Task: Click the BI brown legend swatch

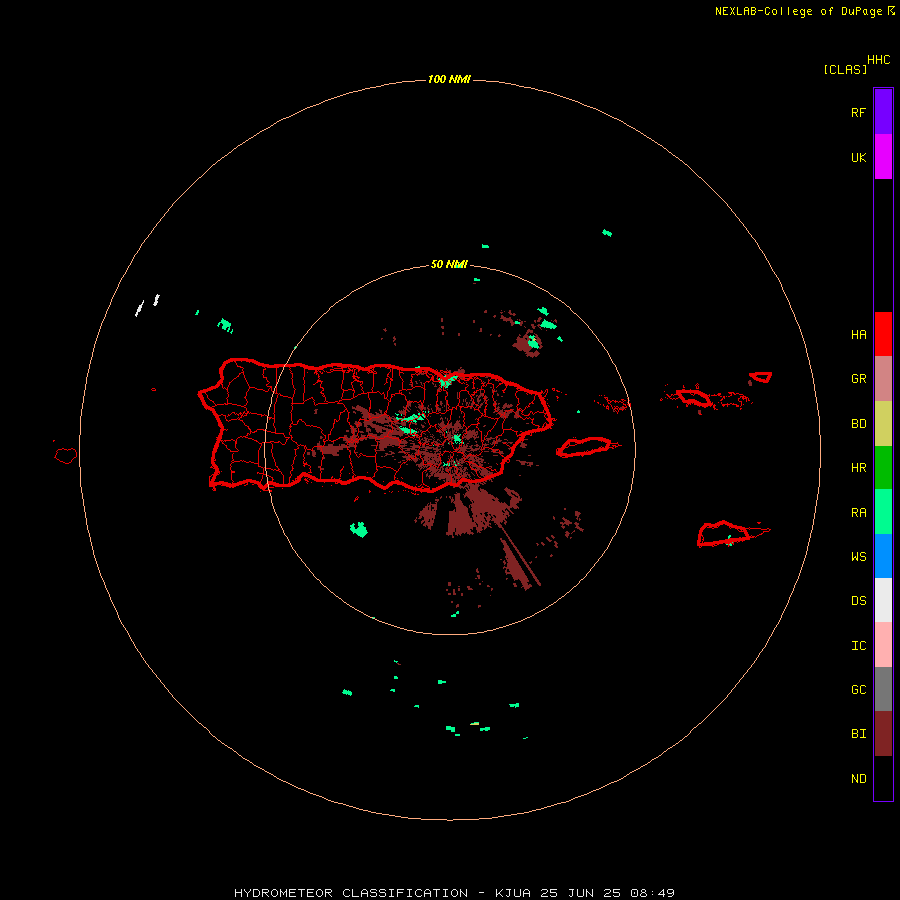Action: (883, 734)
